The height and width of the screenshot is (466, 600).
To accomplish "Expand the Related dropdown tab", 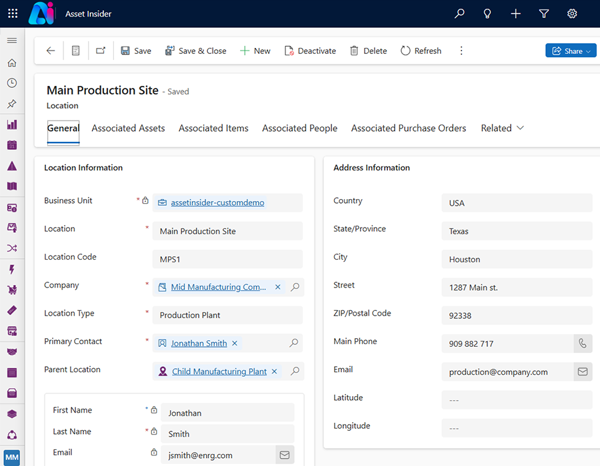I will [x=502, y=128].
